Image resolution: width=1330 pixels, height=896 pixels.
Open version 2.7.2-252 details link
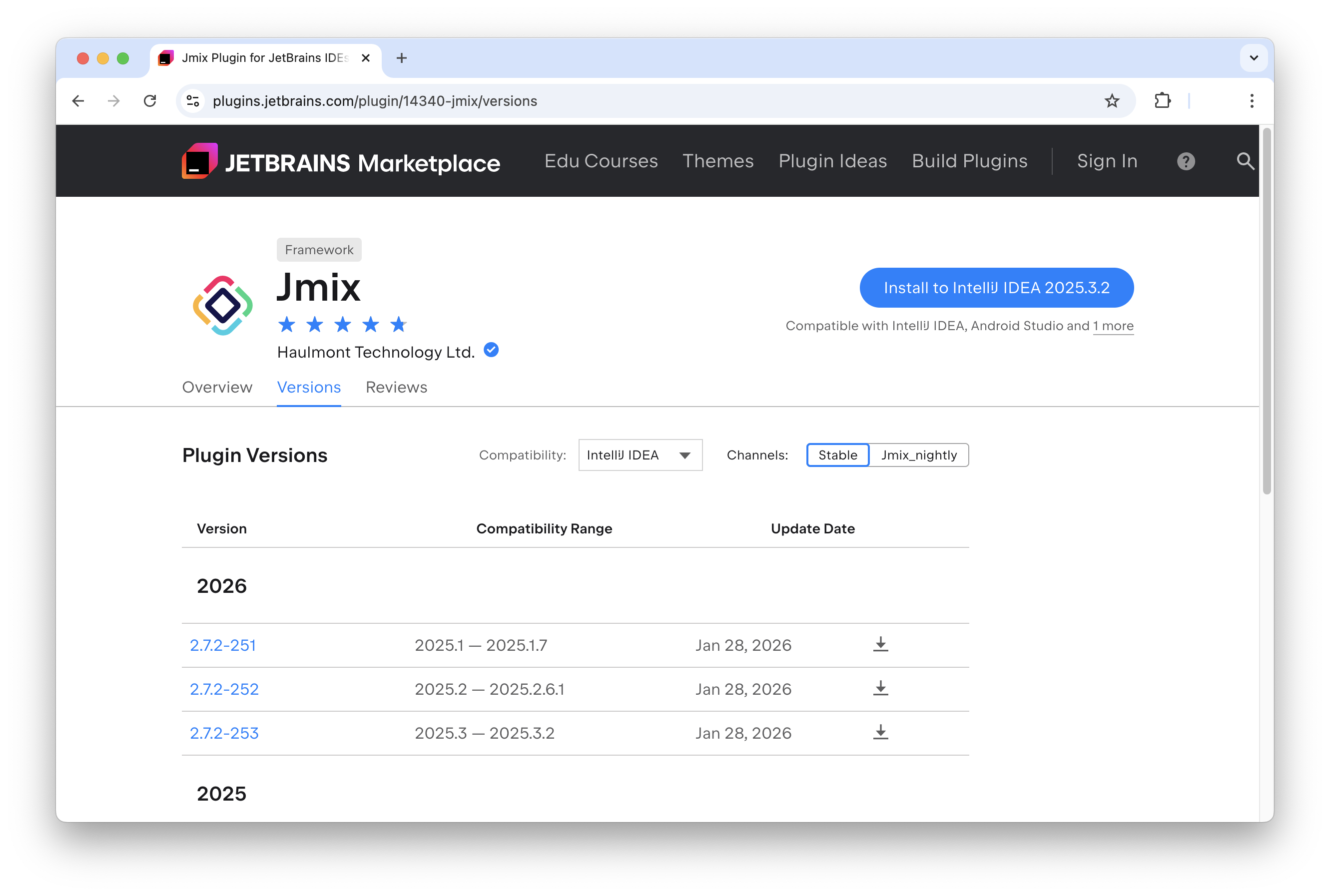pyautogui.click(x=224, y=689)
